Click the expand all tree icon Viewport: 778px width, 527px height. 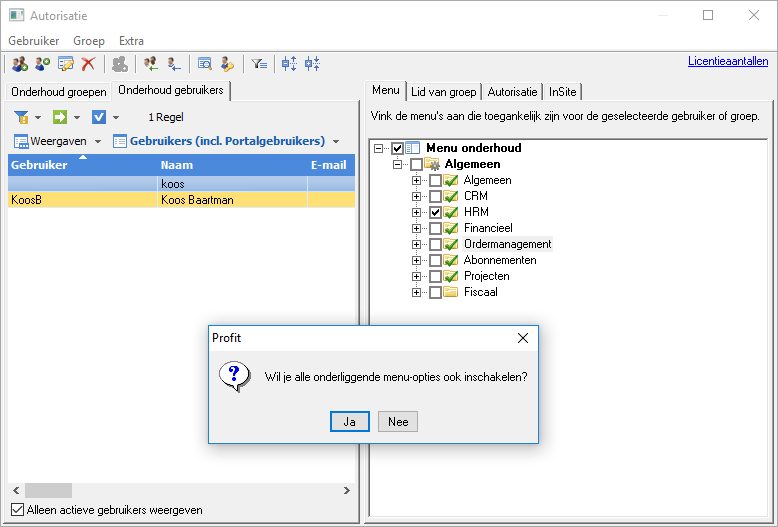289,64
